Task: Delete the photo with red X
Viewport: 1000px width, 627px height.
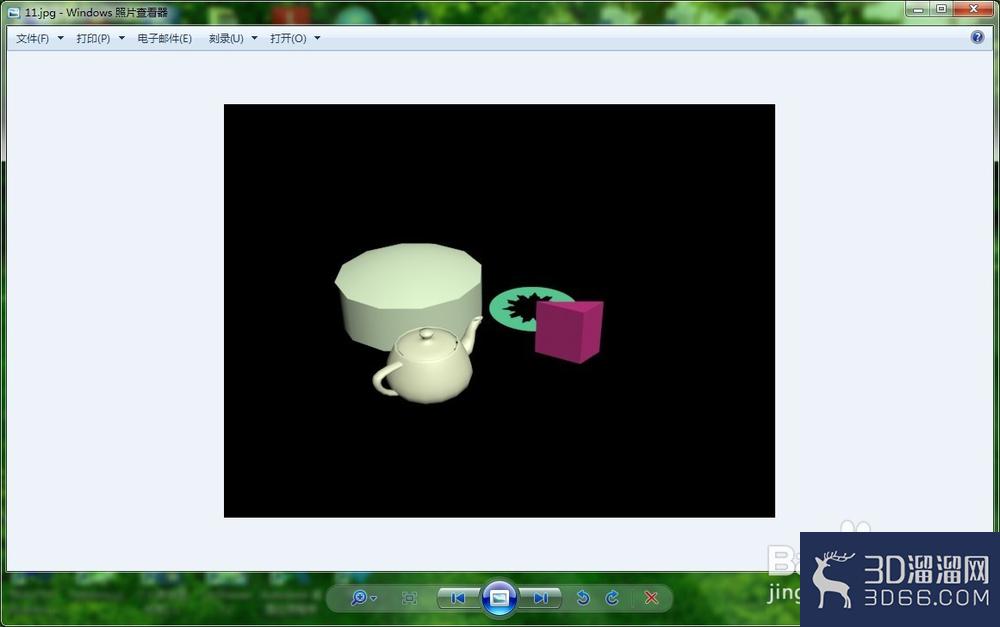Action: (x=651, y=598)
